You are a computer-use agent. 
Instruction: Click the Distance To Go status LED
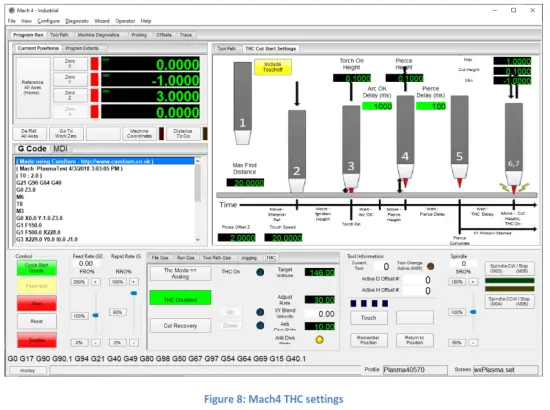(x=205, y=134)
